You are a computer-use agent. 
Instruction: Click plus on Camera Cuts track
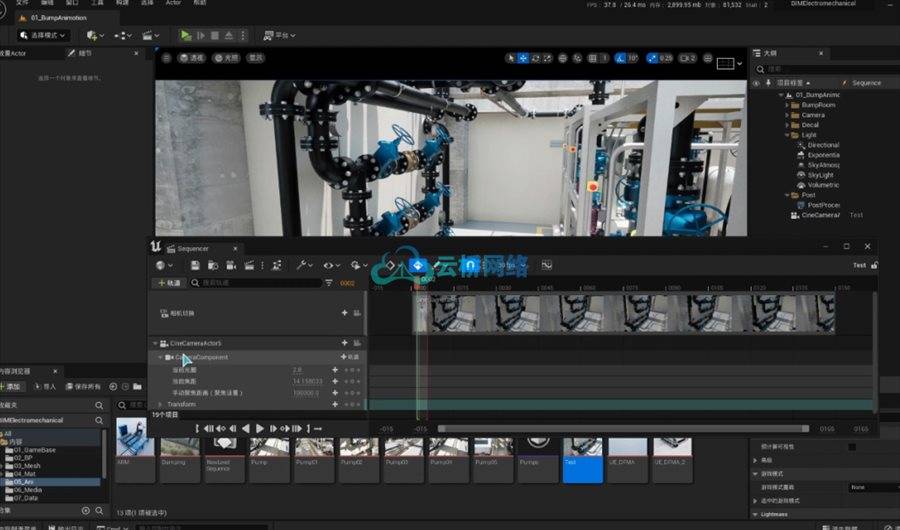coord(344,313)
